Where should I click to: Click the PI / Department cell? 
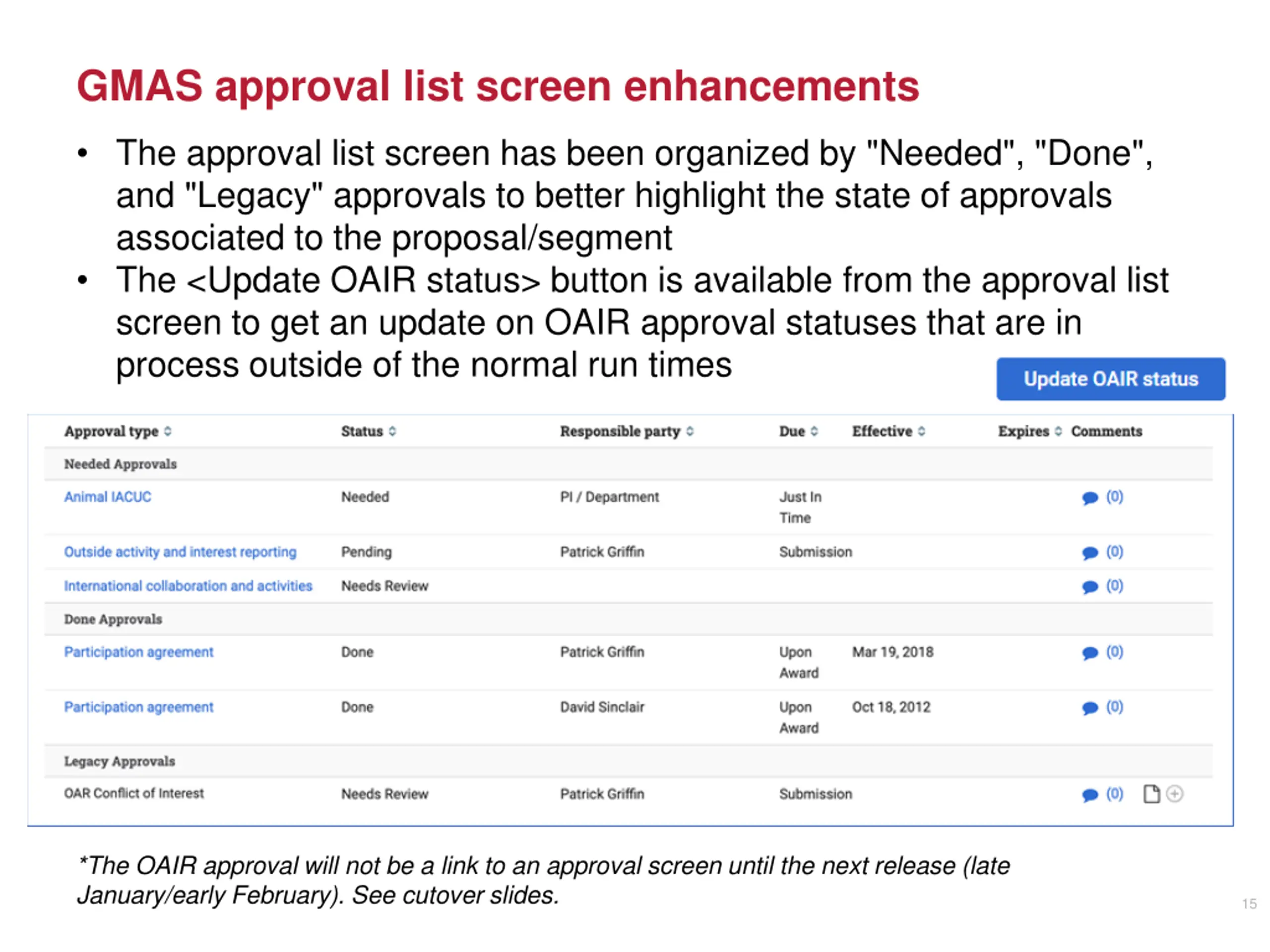tap(609, 497)
